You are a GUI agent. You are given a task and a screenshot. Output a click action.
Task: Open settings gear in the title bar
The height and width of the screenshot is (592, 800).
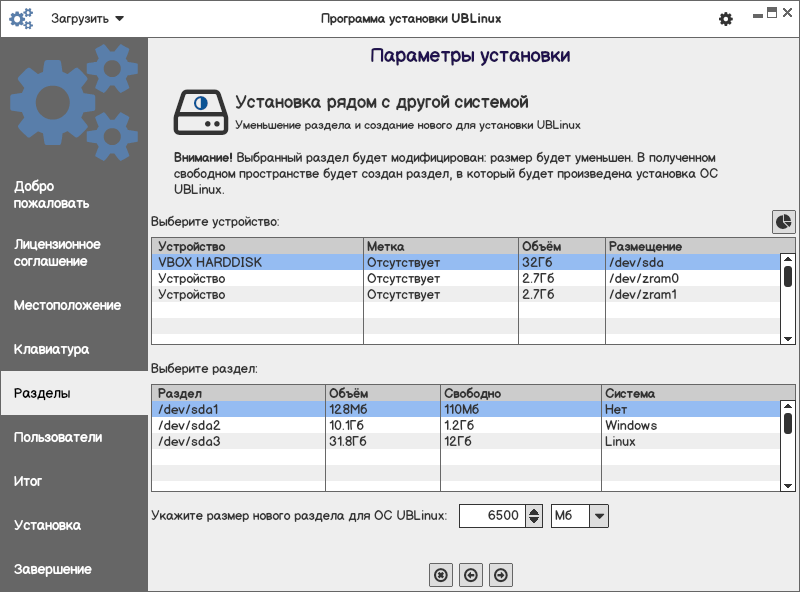pyautogui.click(x=726, y=19)
